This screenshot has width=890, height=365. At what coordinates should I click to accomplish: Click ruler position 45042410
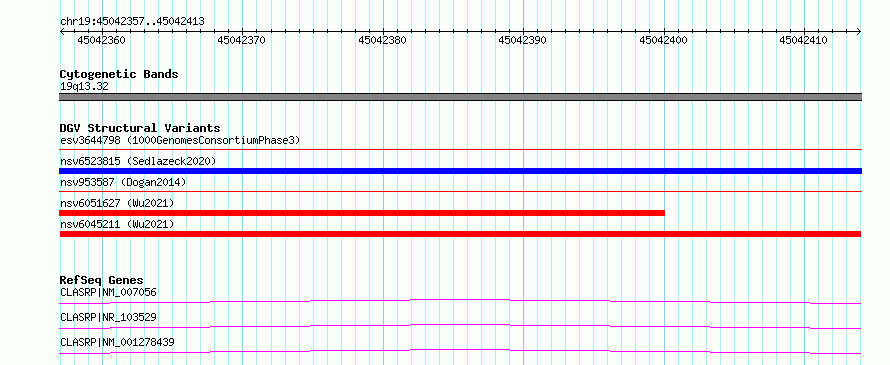click(x=804, y=40)
